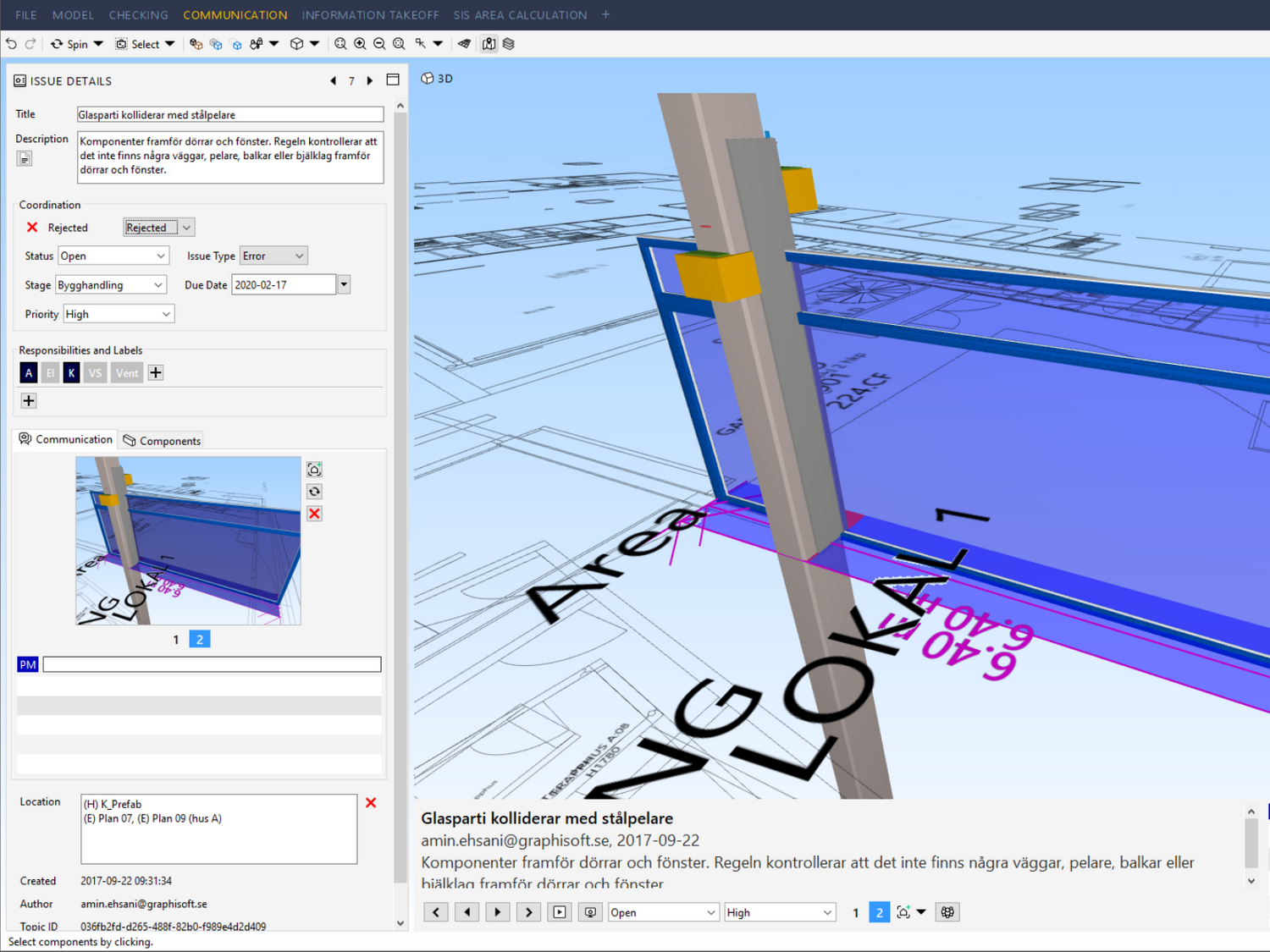
Task: Open the Issue Type dropdown showing Error
Action: tap(273, 256)
